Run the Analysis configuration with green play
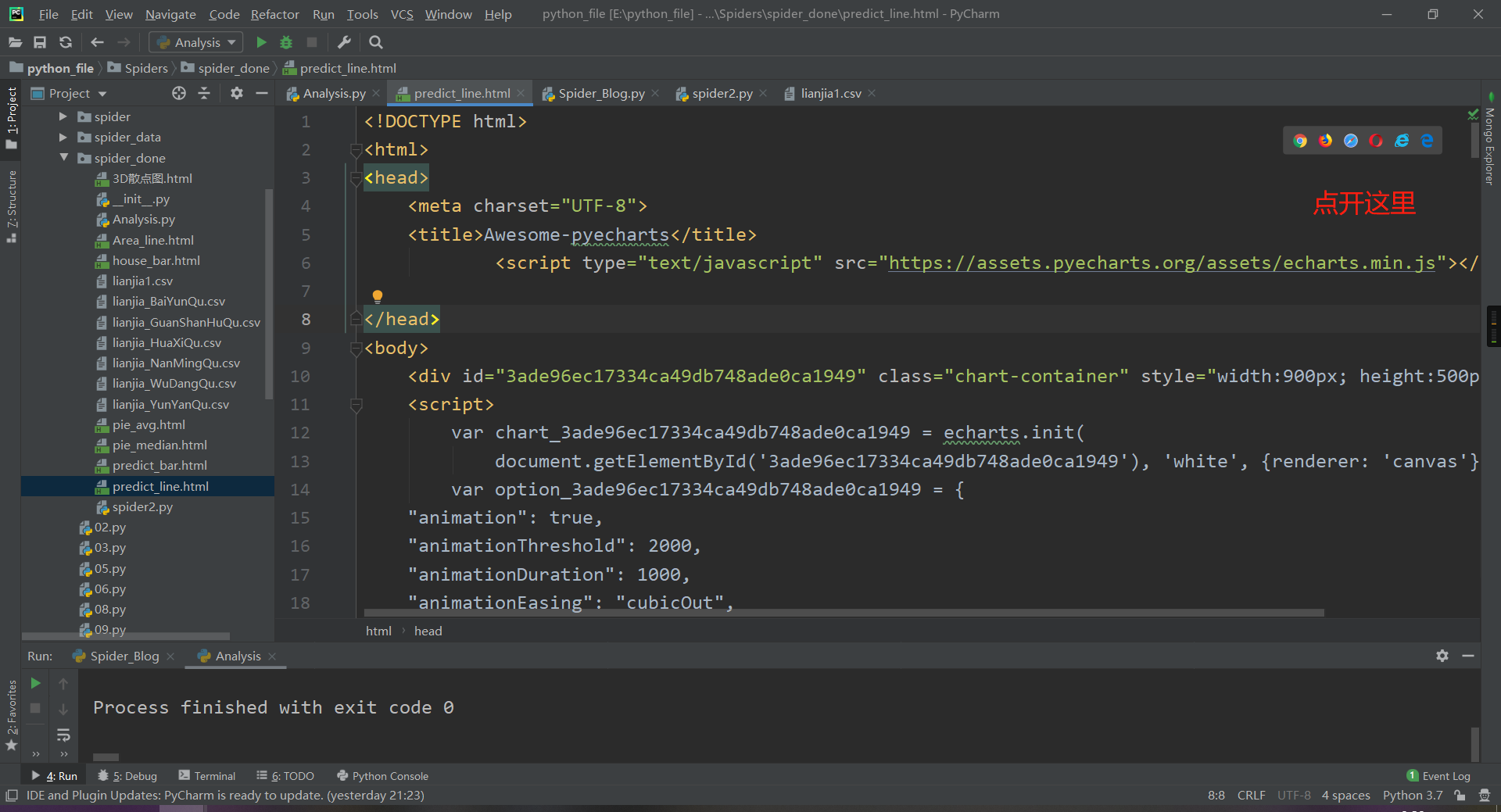Viewport: 1501px width, 812px height. 262,42
